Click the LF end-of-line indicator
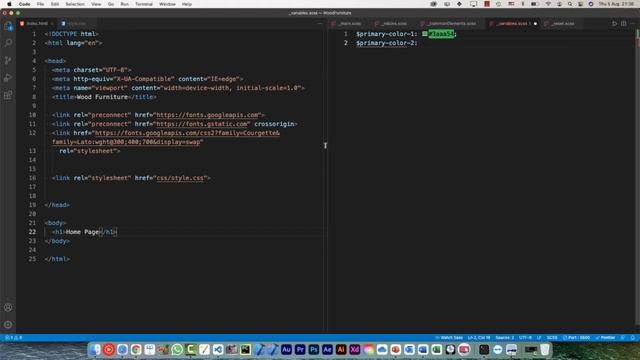Viewport: 640px width, 360px height. pyautogui.click(x=539, y=338)
